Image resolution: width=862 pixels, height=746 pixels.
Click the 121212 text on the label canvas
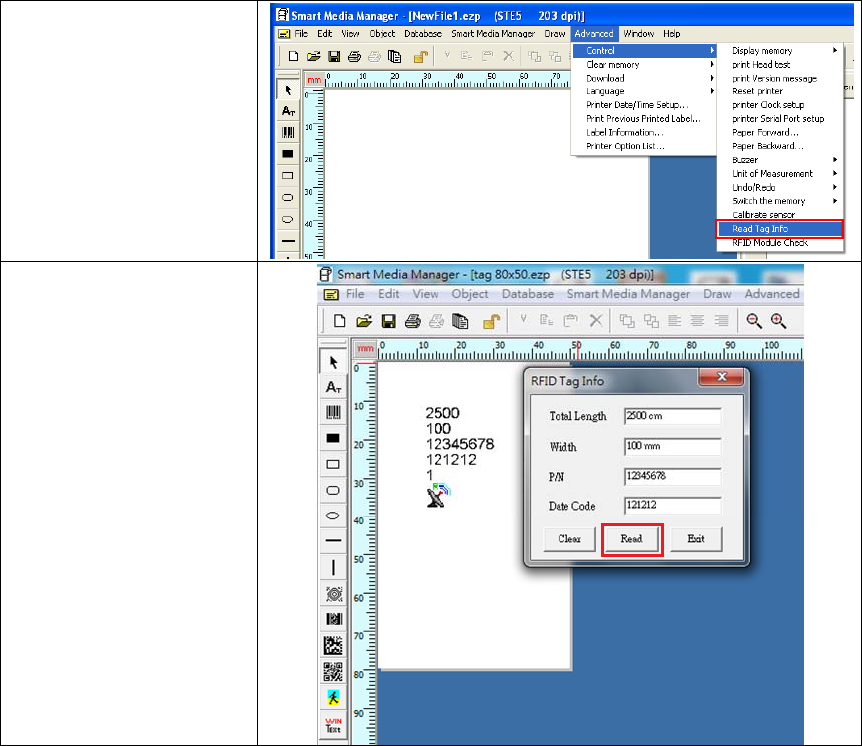click(451, 460)
